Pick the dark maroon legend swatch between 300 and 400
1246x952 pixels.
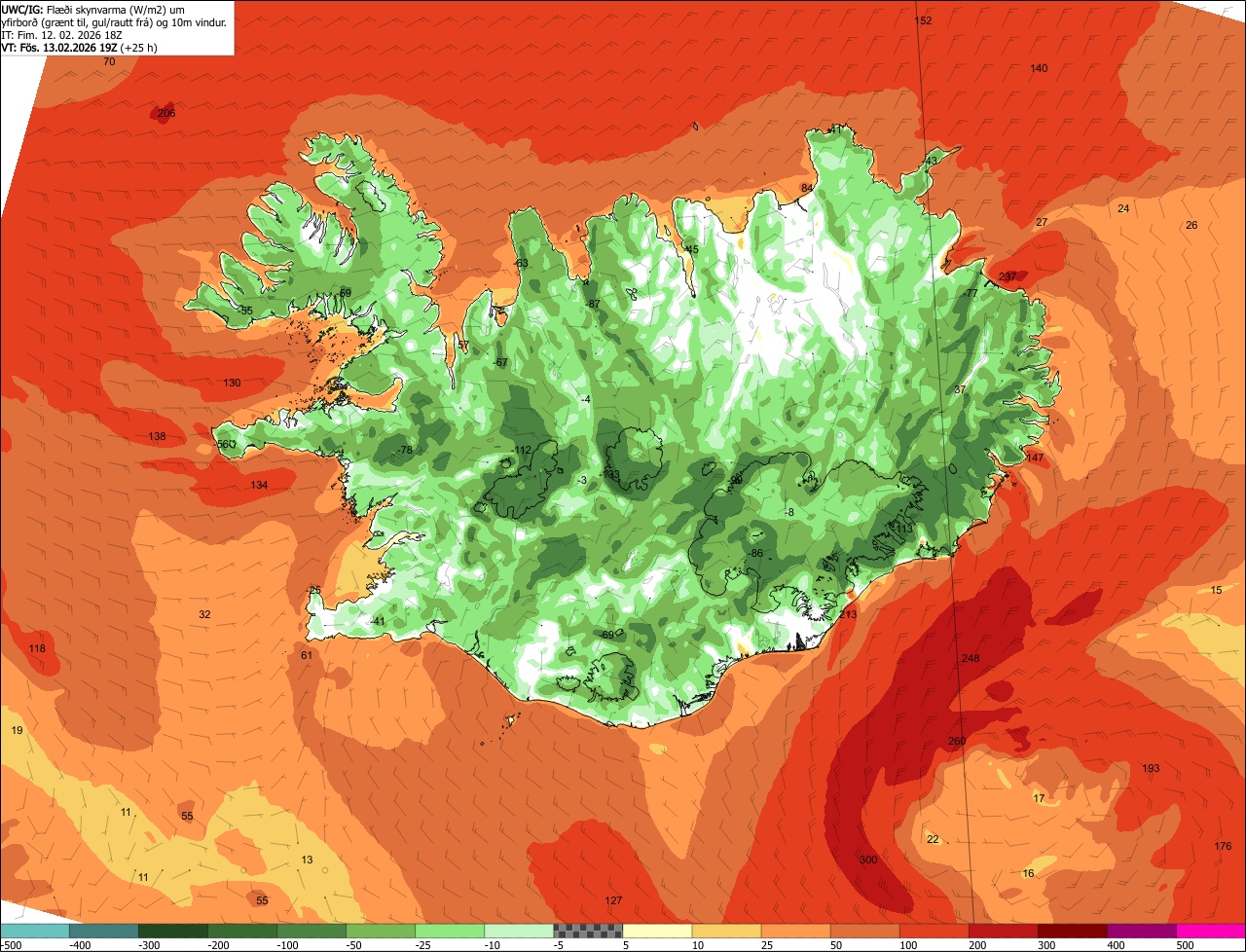(x=1073, y=932)
